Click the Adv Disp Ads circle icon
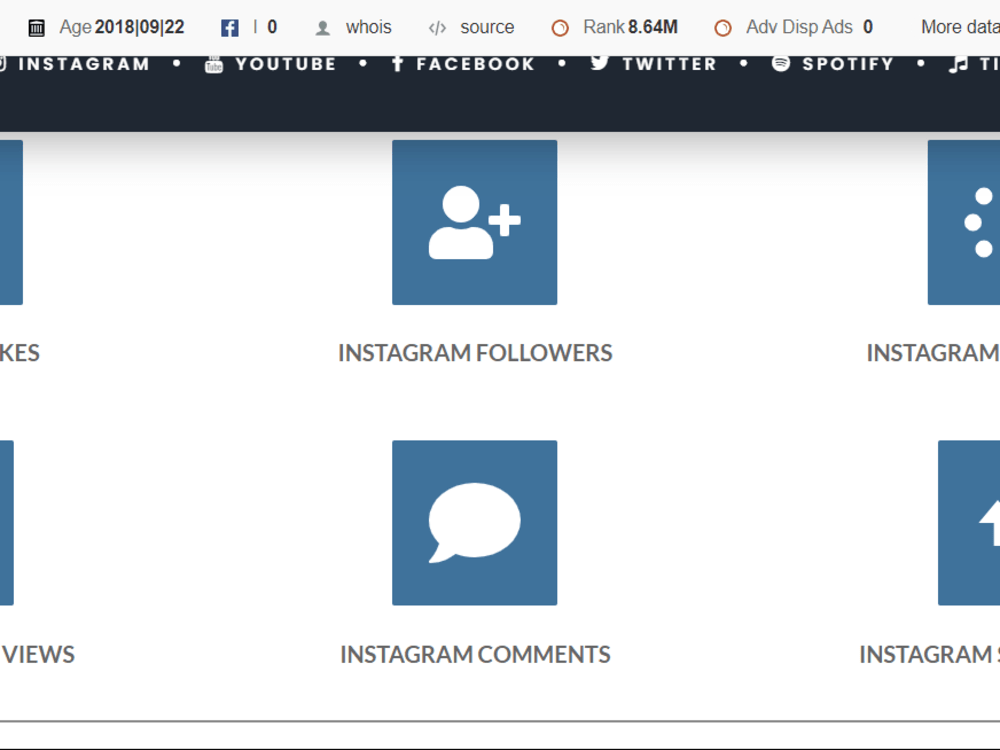 (723, 28)
